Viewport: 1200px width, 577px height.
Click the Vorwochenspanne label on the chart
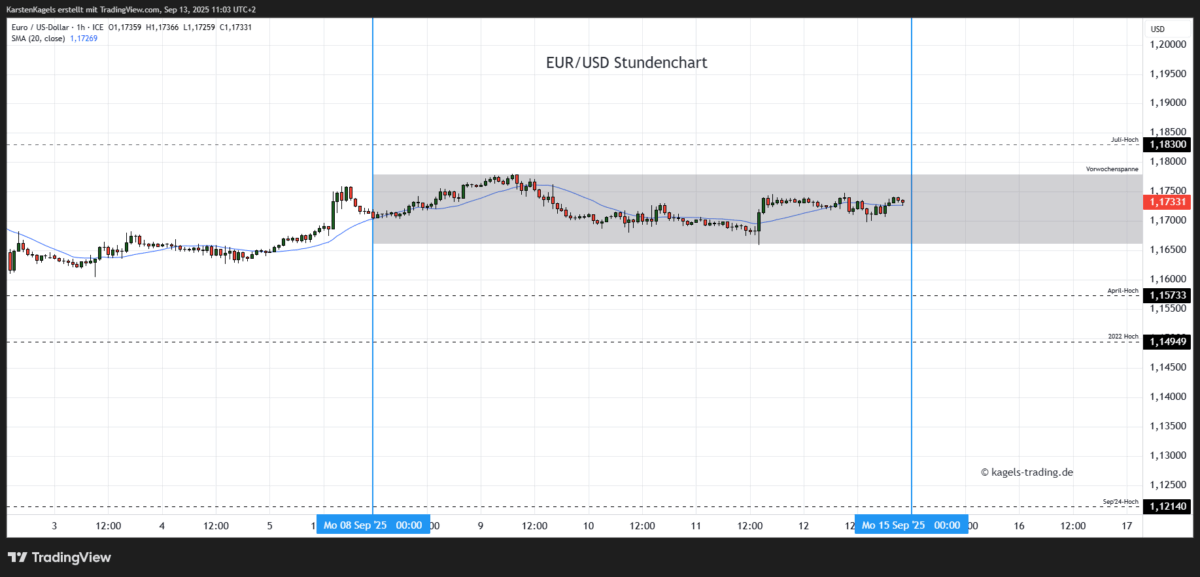1111,170
